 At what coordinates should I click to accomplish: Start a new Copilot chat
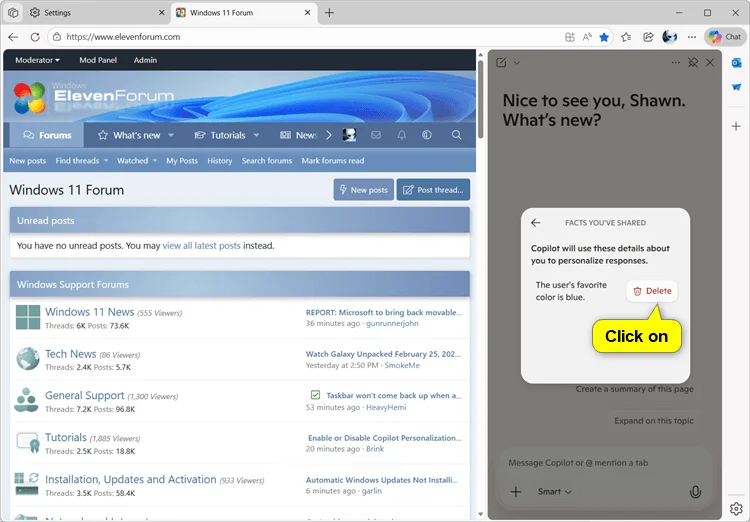pyautogui.click(x=501, y=63)
